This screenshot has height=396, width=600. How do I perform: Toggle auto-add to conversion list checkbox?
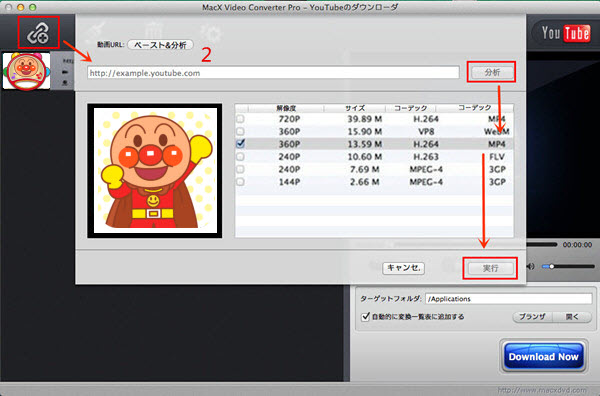365,316
